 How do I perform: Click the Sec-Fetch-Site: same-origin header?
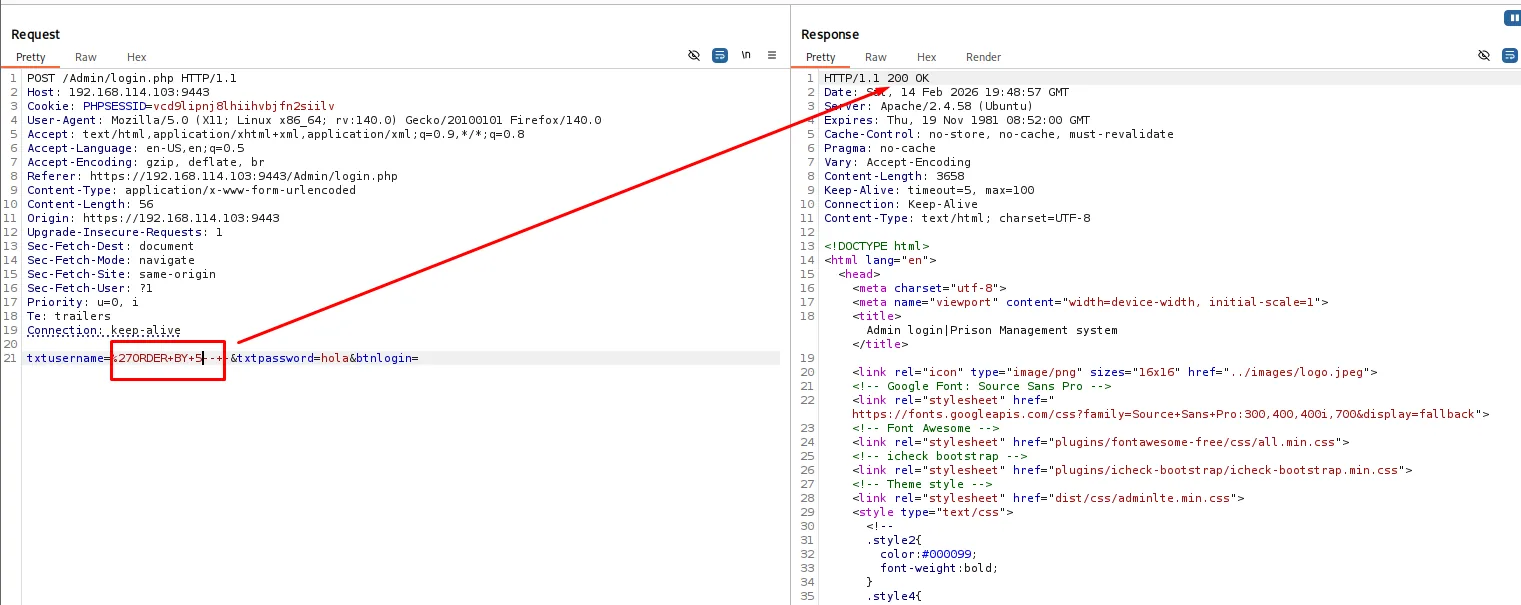[121, 274]
